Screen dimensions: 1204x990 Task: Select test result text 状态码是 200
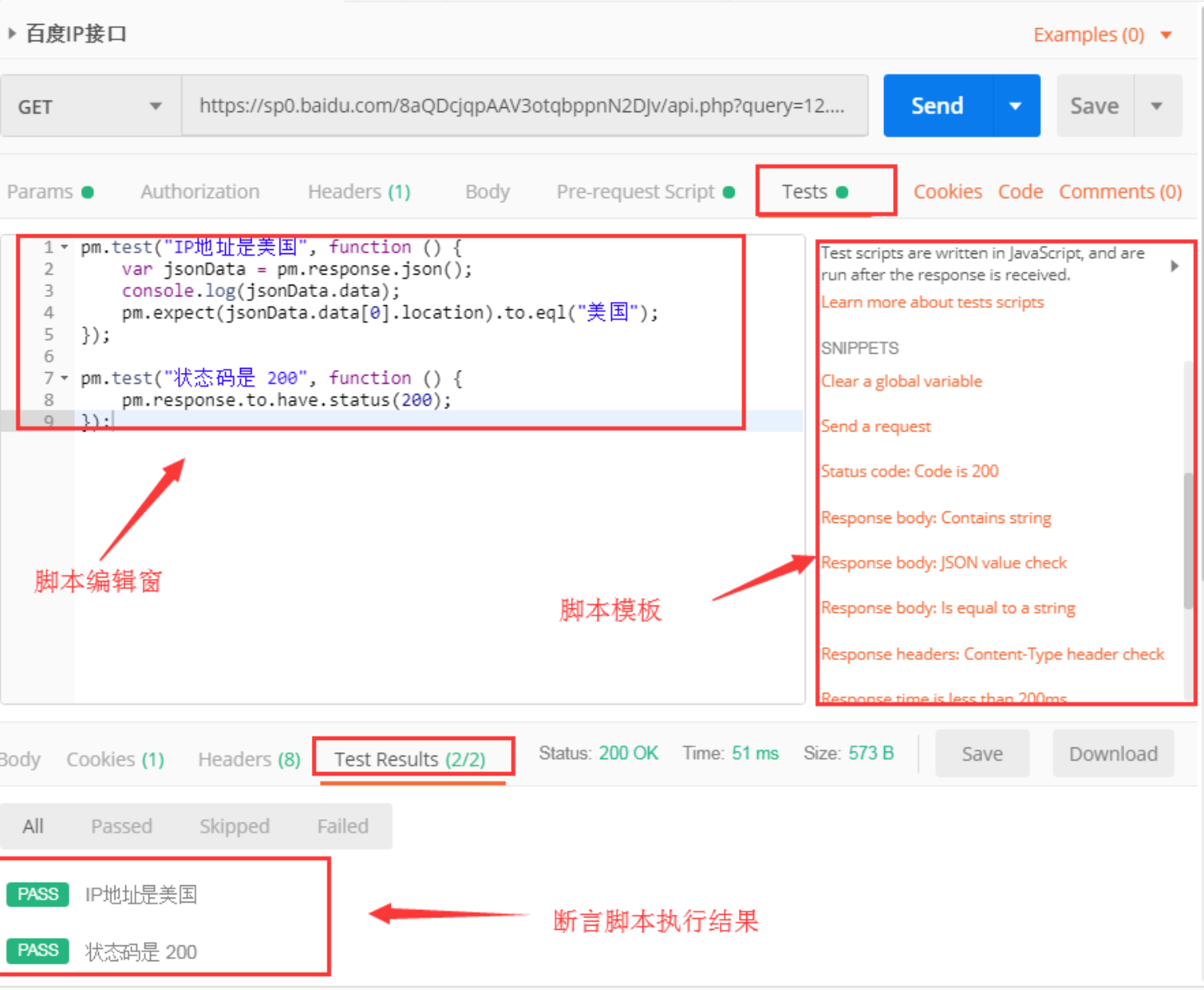tap(141, 952)
